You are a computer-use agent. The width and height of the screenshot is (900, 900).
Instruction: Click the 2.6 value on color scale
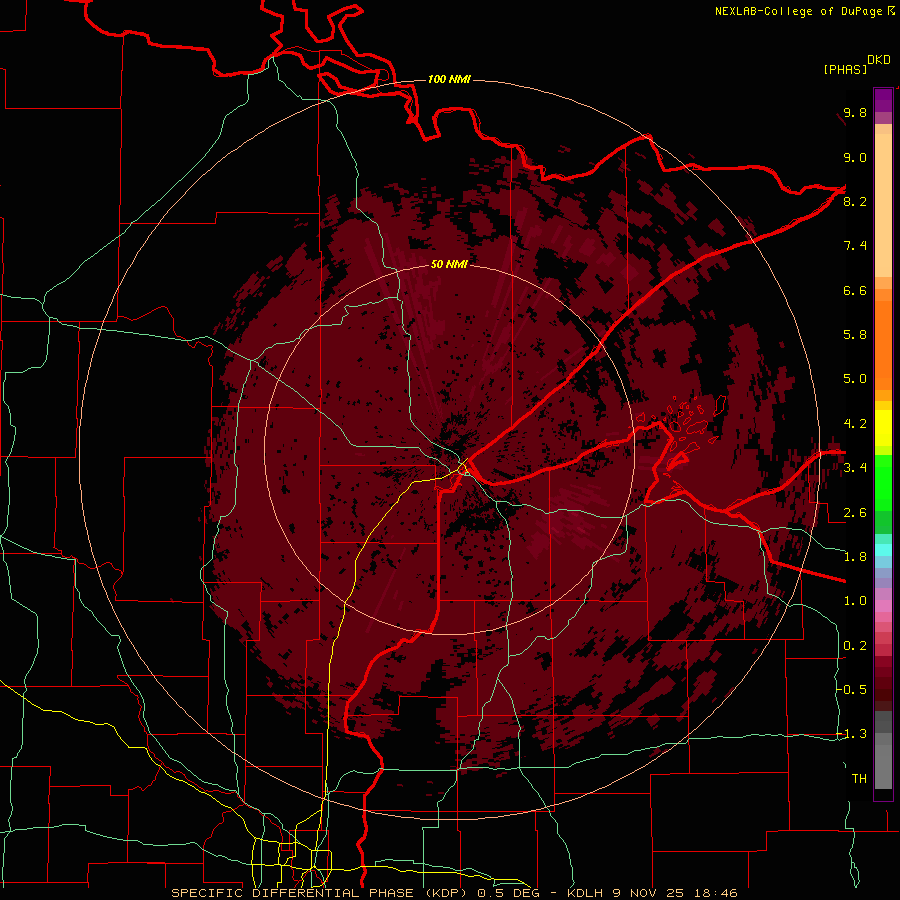point(855,513)
